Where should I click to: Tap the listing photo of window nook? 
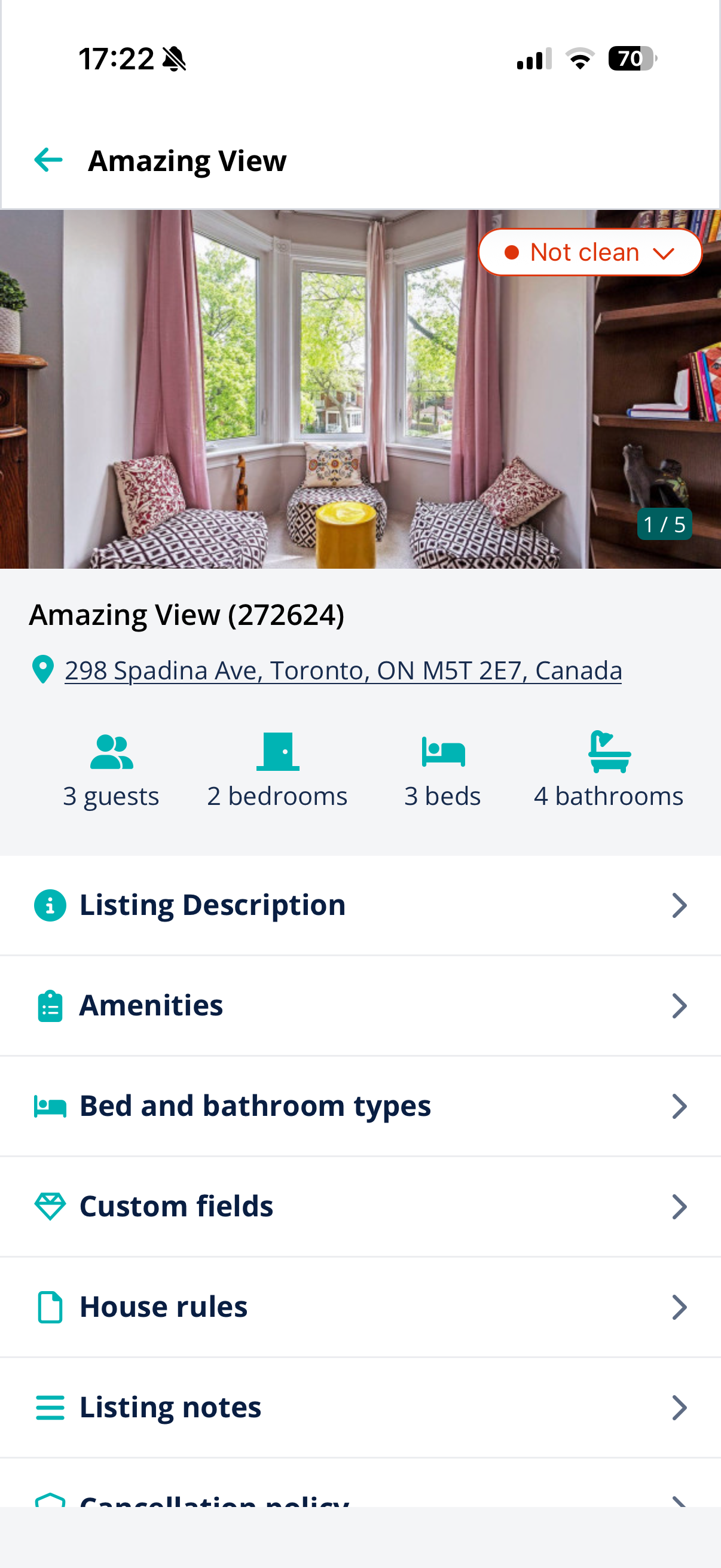point(360,389)
